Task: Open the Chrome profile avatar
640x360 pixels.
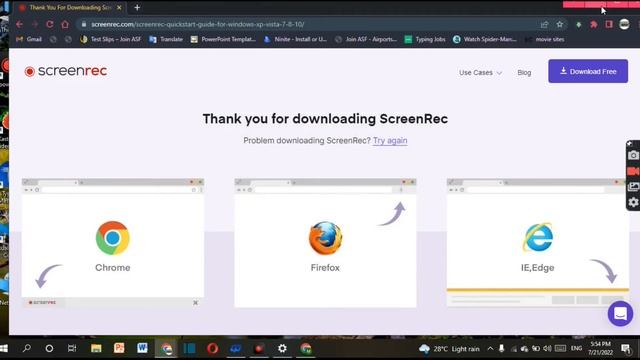Action: [x=624, y=24]
